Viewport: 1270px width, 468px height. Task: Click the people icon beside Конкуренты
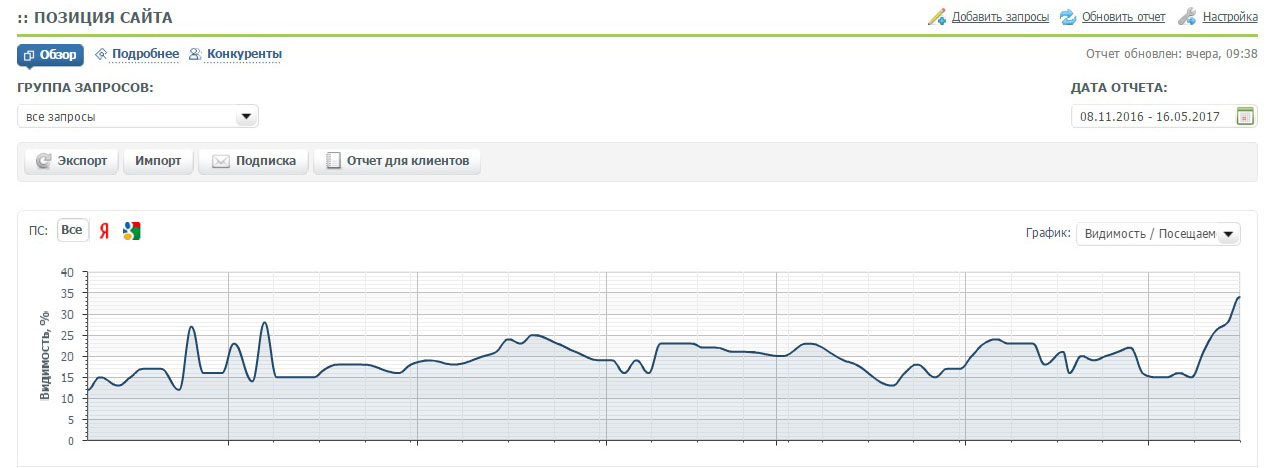point(196,54)
